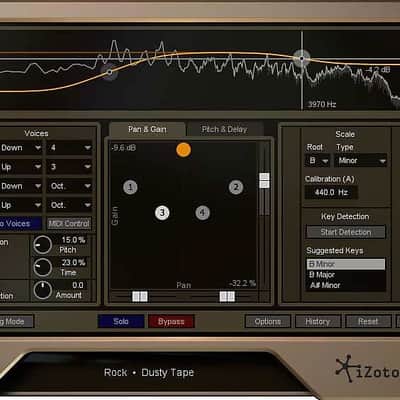Screen dimensions: 400x400
Task: Click the Reset button
Action: (368, 322)
